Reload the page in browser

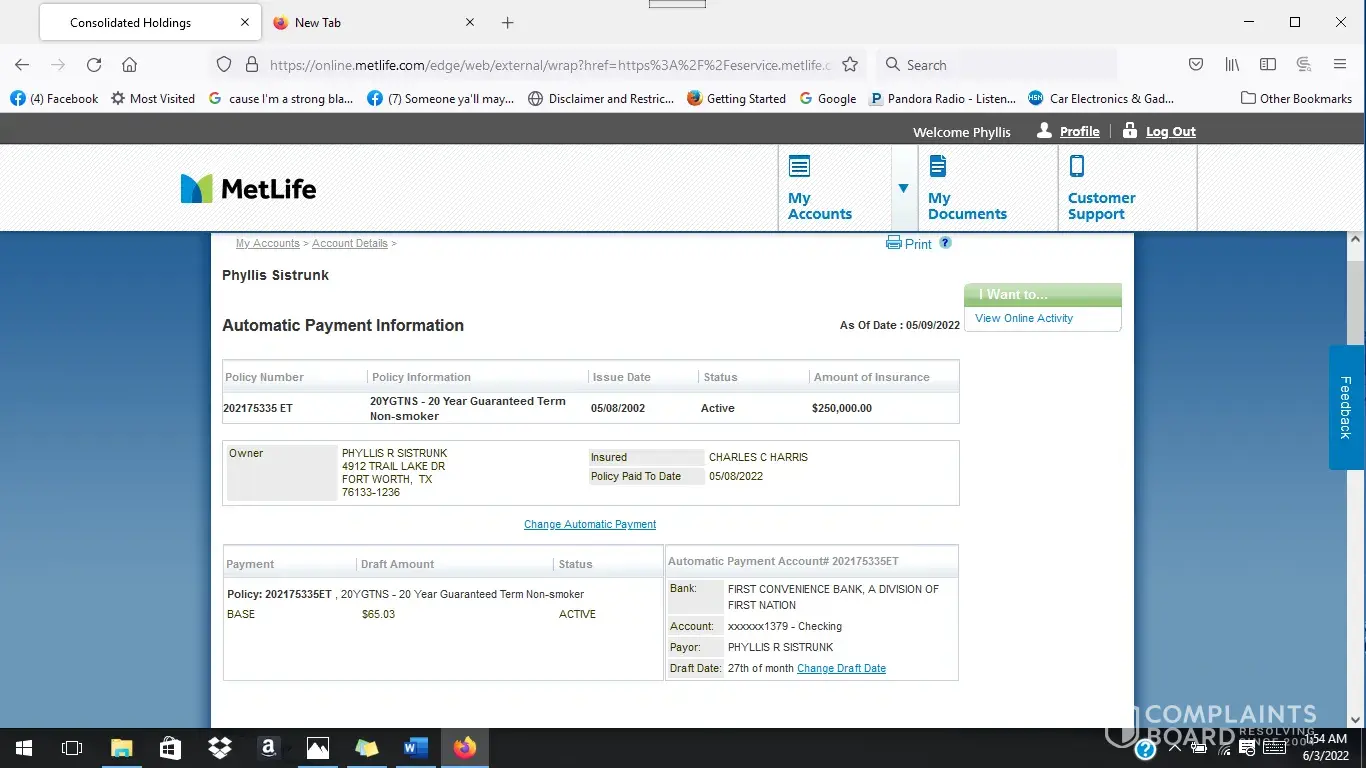[x=94, y=65]
